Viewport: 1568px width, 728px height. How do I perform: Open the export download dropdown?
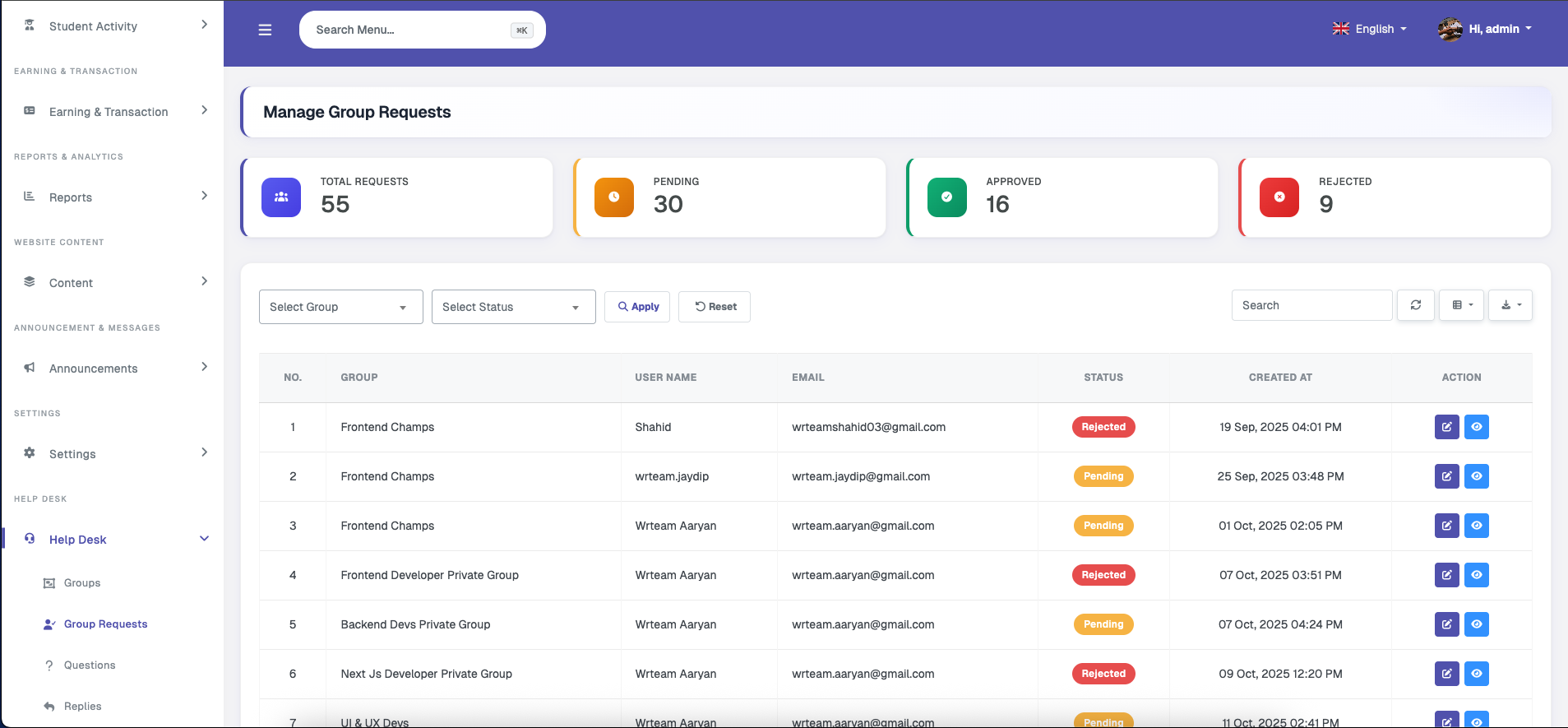(1510, 305)
